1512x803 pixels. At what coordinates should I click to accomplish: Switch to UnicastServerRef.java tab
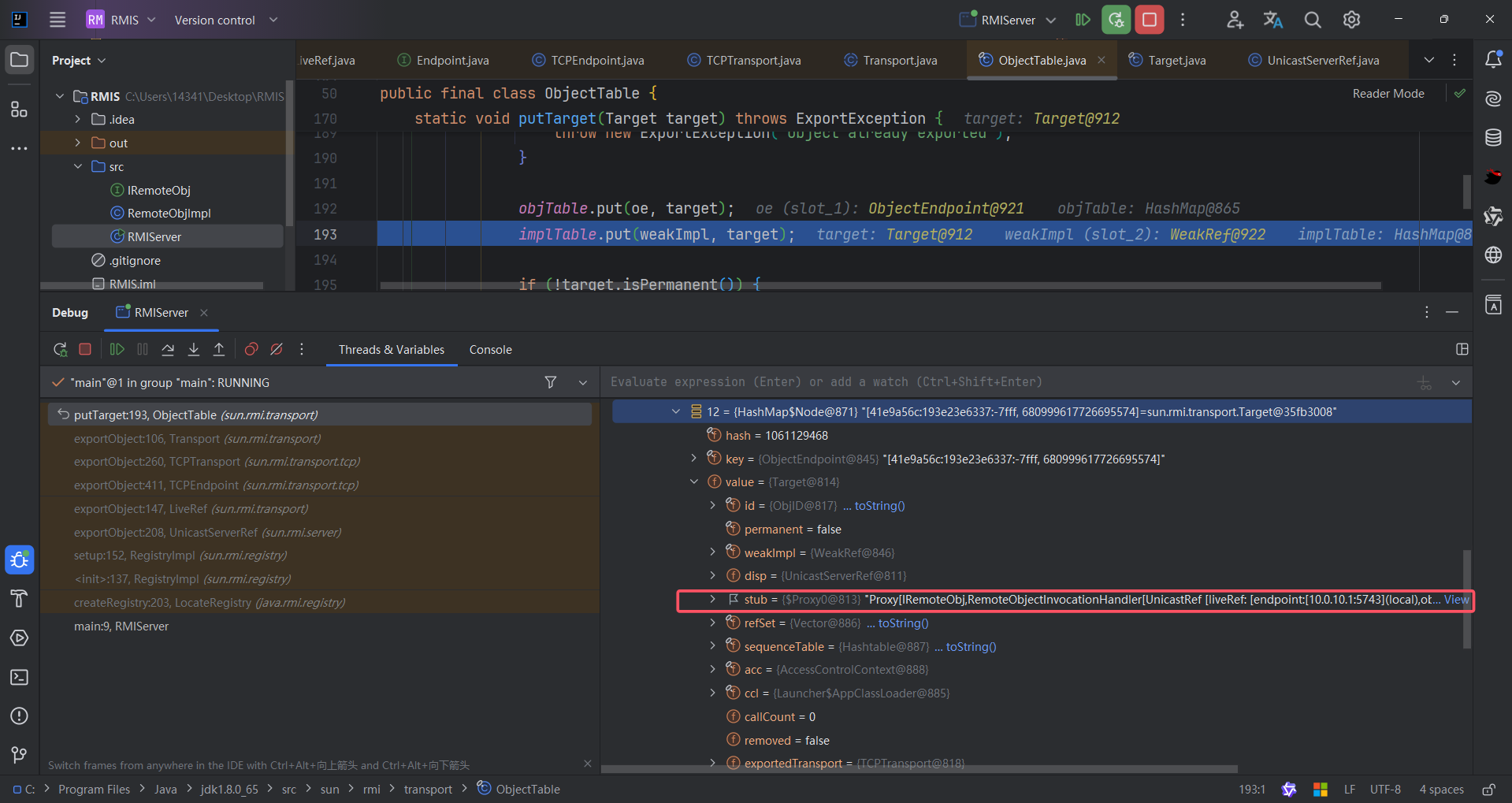pyautogui.click(x=1313, y=61)
